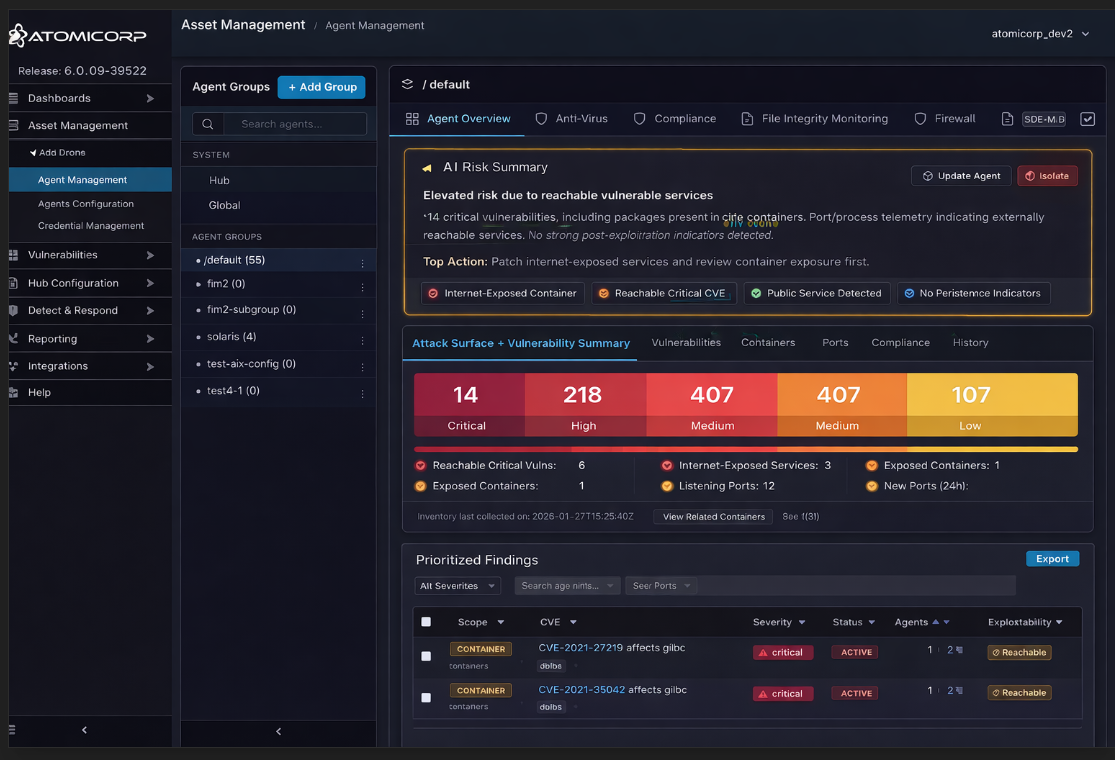This screenshot has height=760, width=1115.
Task: Expand the Detect & Respond menu arrow
Action: click(150, 310)
